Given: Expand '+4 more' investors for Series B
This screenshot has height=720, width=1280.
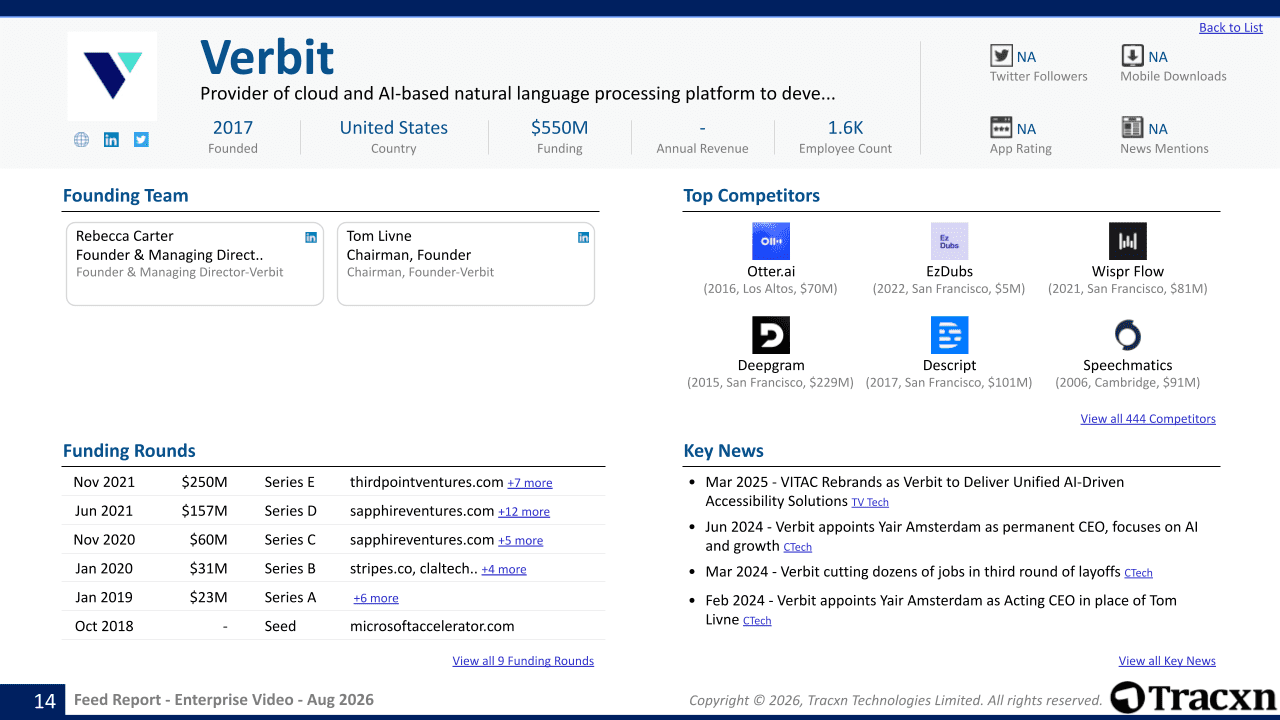Looking at the screenshot, I should point(504,570).
